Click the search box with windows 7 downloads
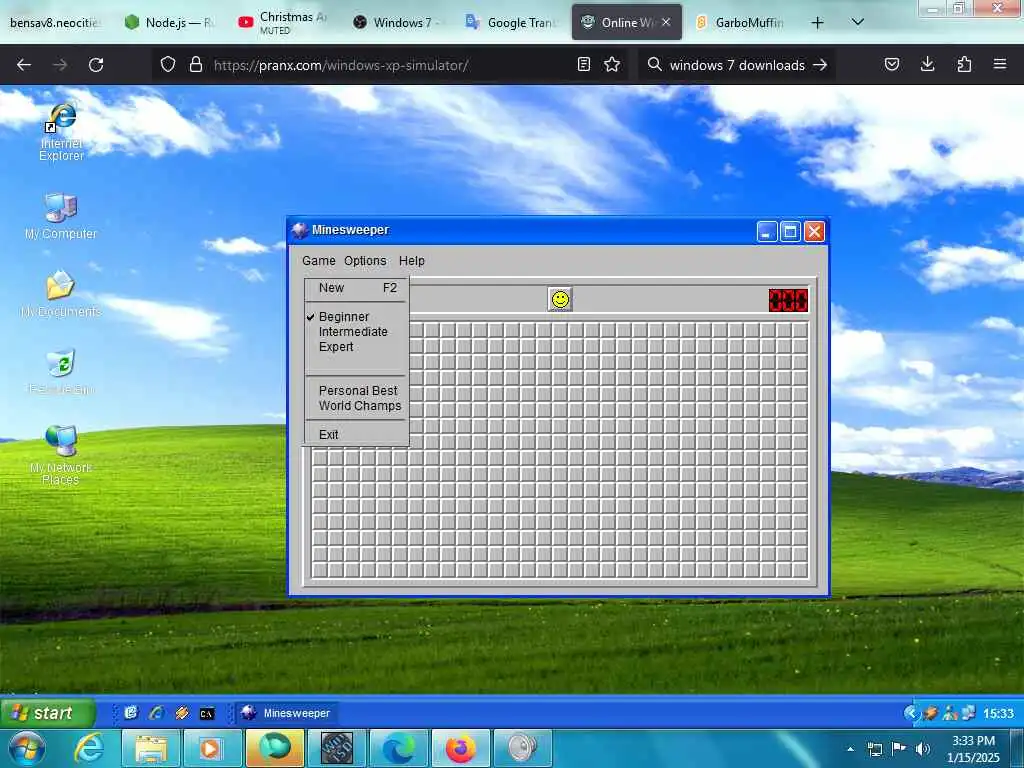 (x=737, y=65)
